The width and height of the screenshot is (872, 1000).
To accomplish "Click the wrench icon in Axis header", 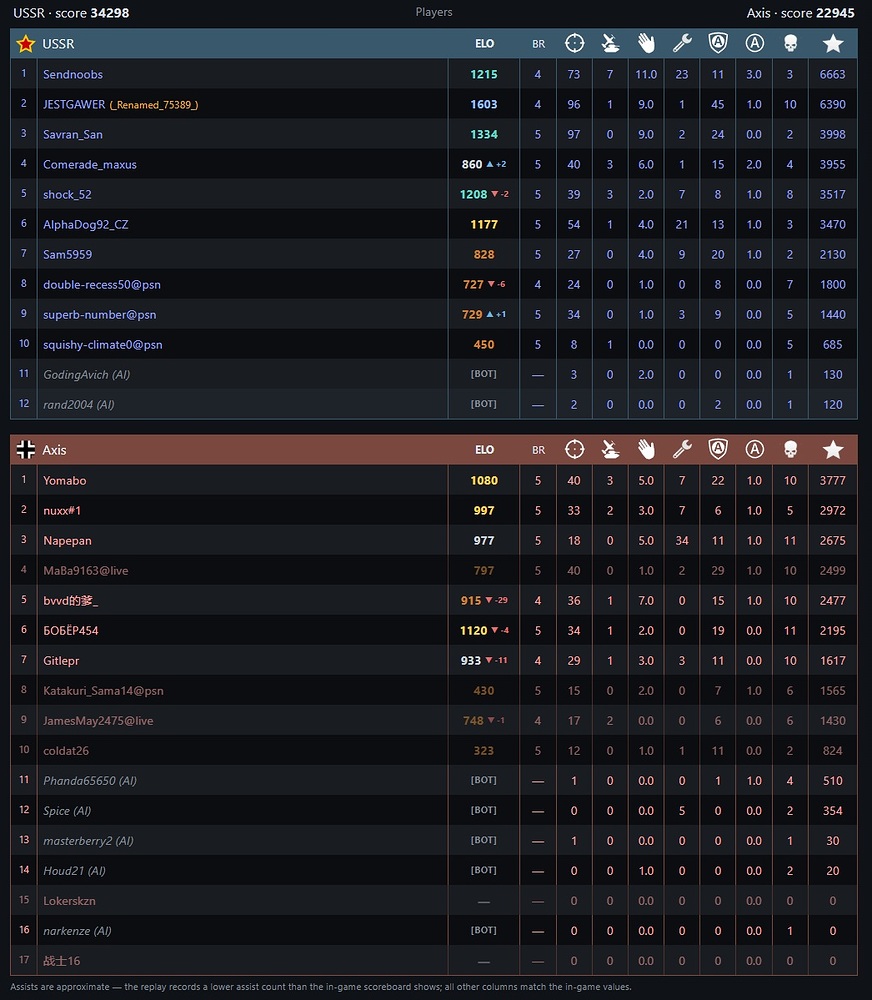I will click(682, 450).
